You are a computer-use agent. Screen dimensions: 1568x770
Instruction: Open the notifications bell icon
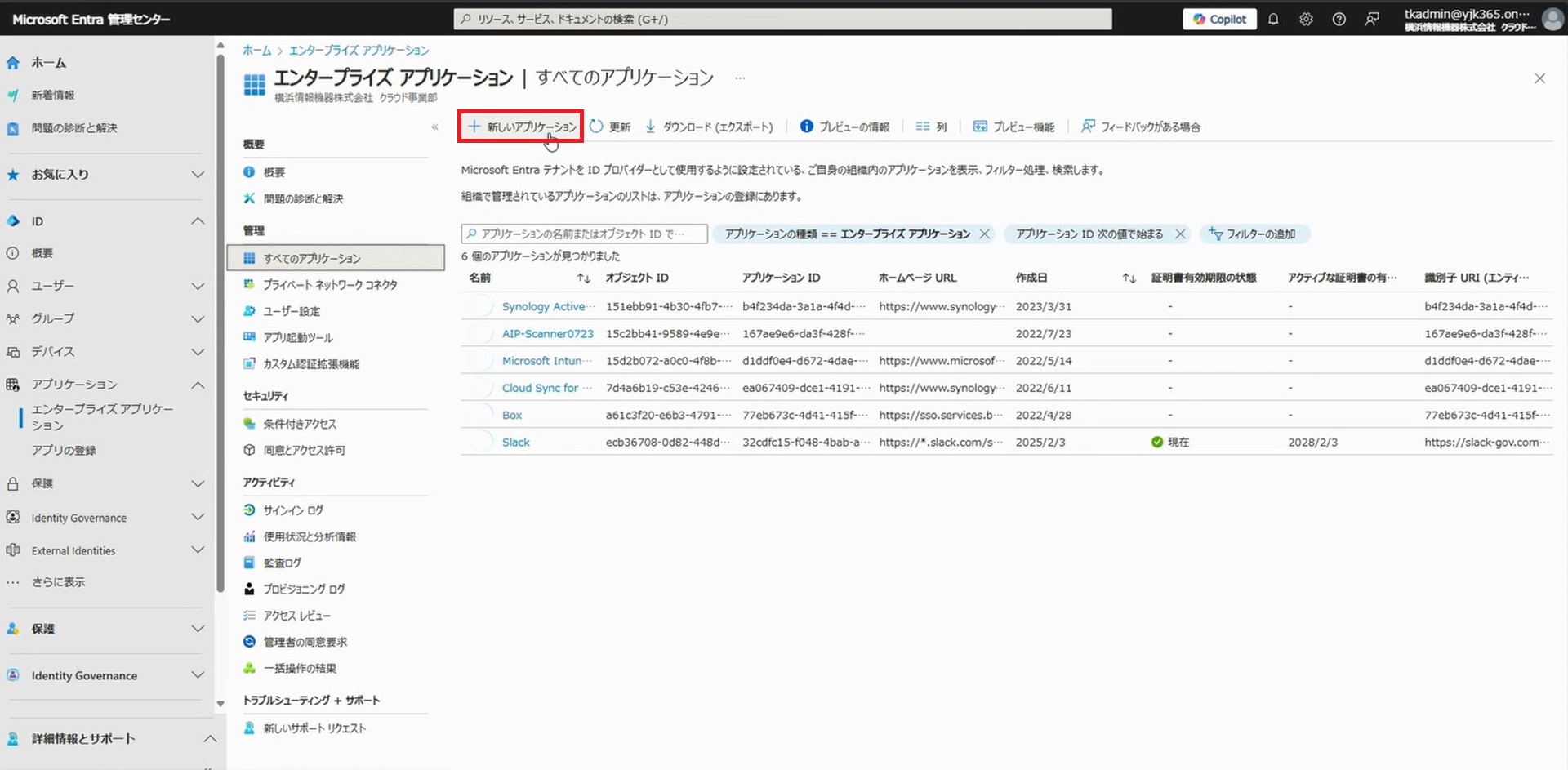point(1273,19)
